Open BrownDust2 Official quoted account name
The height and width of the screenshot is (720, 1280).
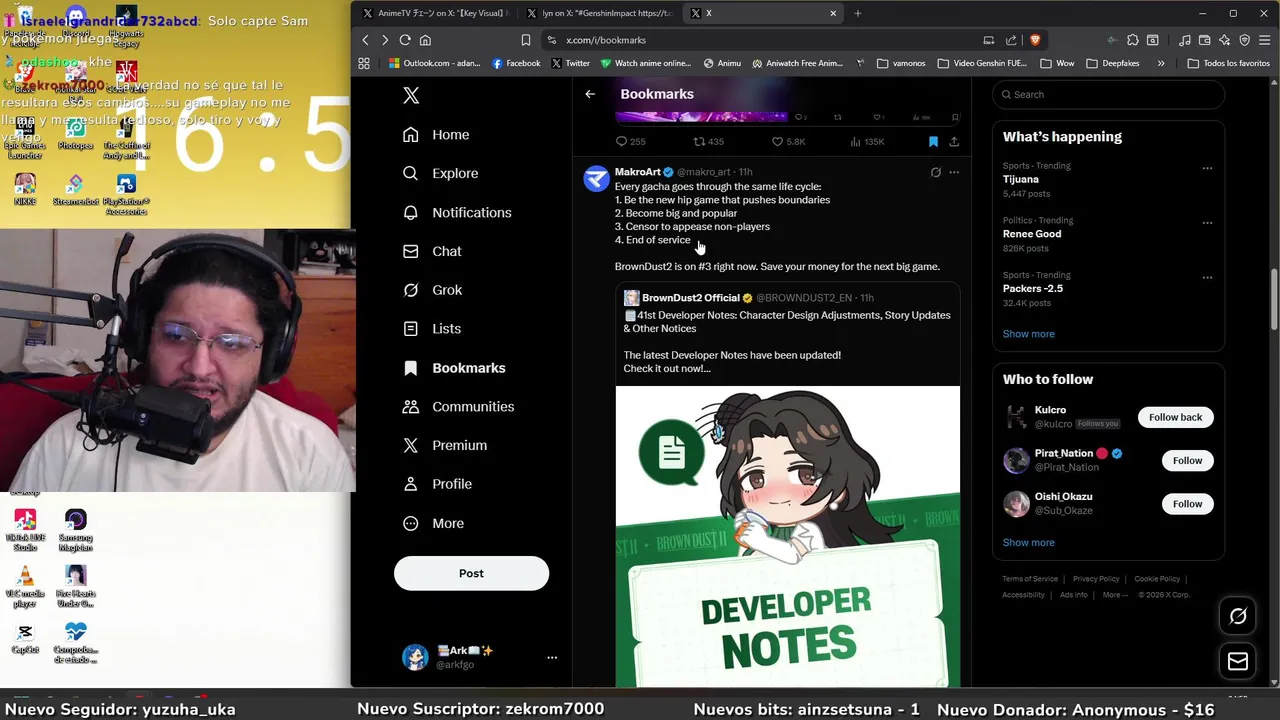pyautogui.click(x=690, y=298)
